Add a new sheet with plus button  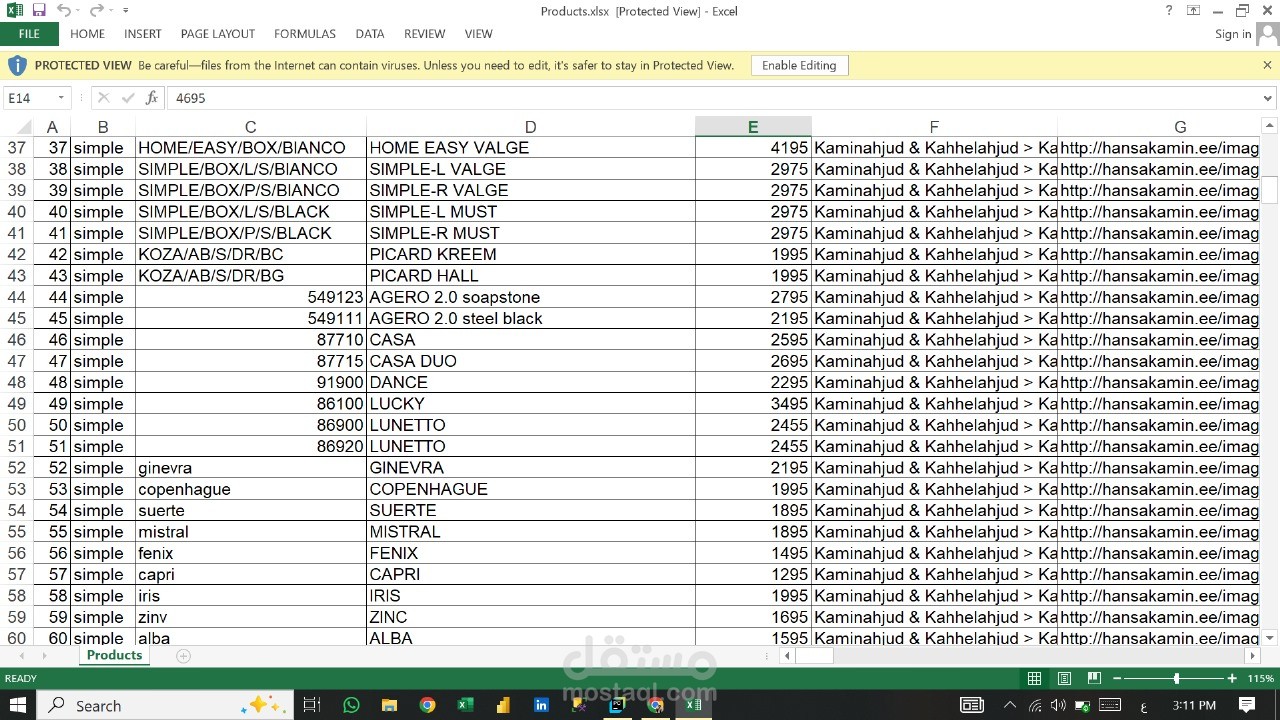(x=183, y=656)
